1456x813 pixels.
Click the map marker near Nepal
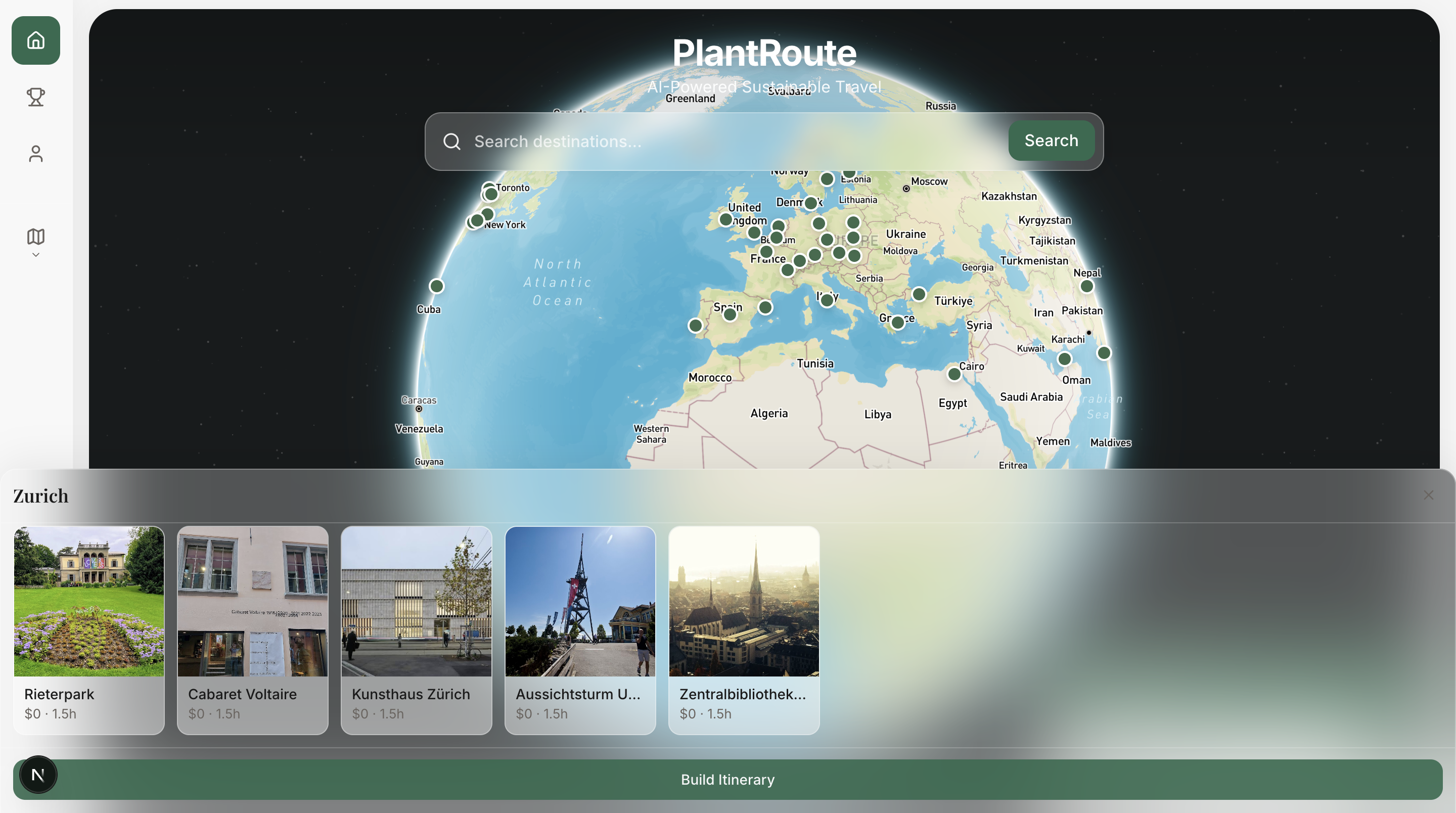1086,286
